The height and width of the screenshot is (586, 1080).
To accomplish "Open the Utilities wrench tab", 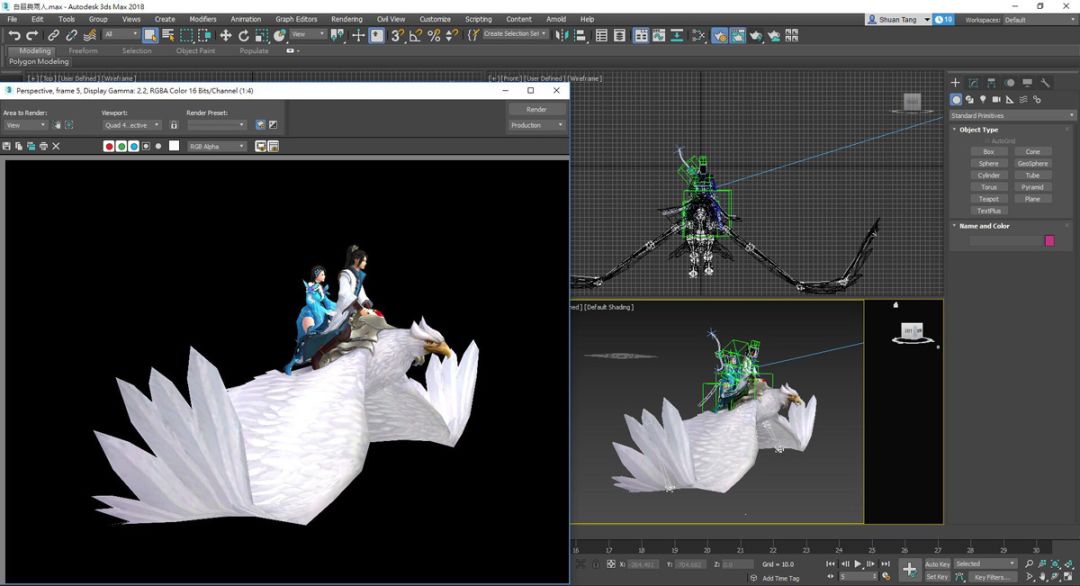I will coord(1045,83).
